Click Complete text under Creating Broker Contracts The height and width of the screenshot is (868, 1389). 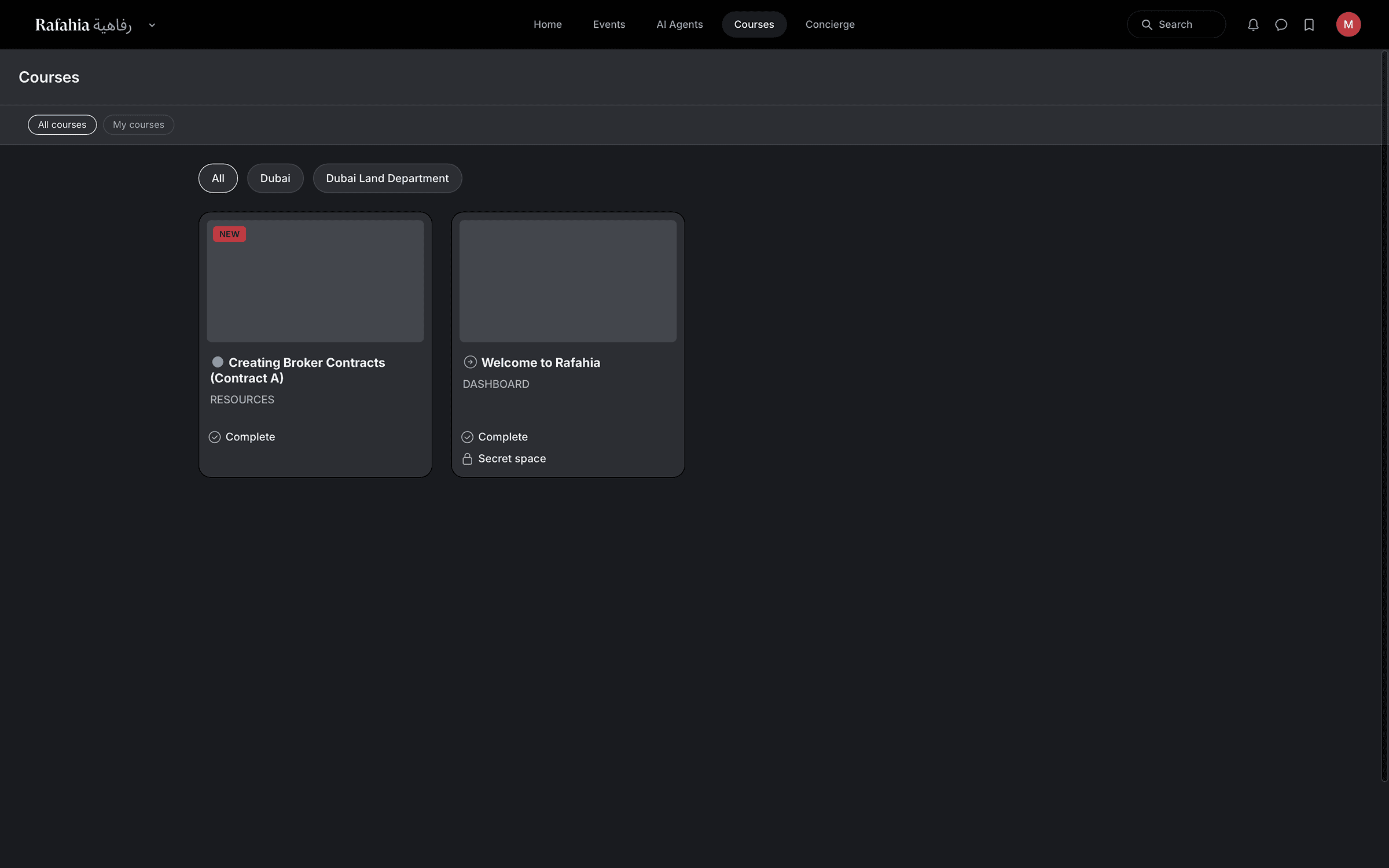tap(250, 437)
